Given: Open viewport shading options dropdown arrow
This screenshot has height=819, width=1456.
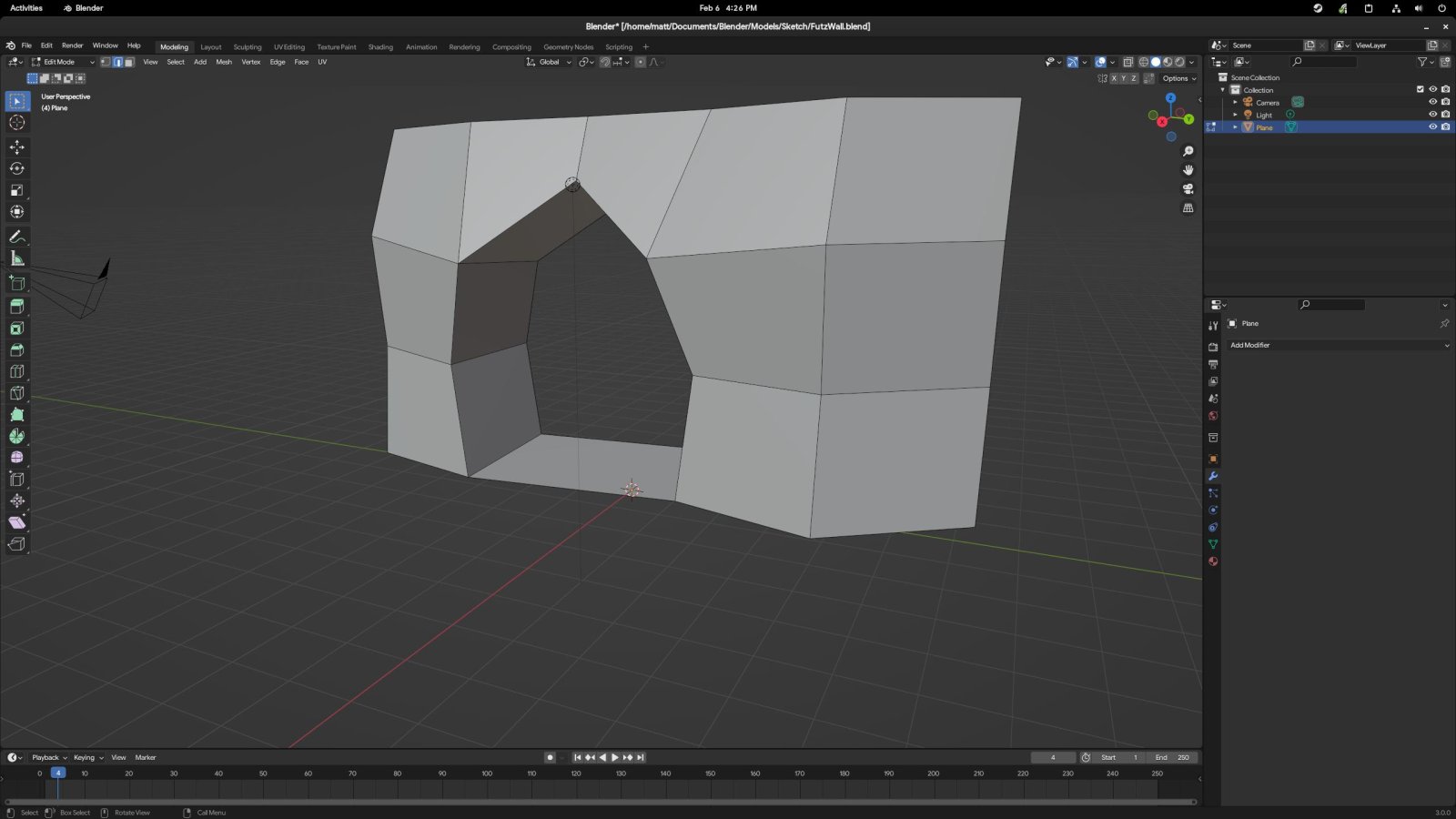Looking at the screenshot, I should pos(1192,62).
